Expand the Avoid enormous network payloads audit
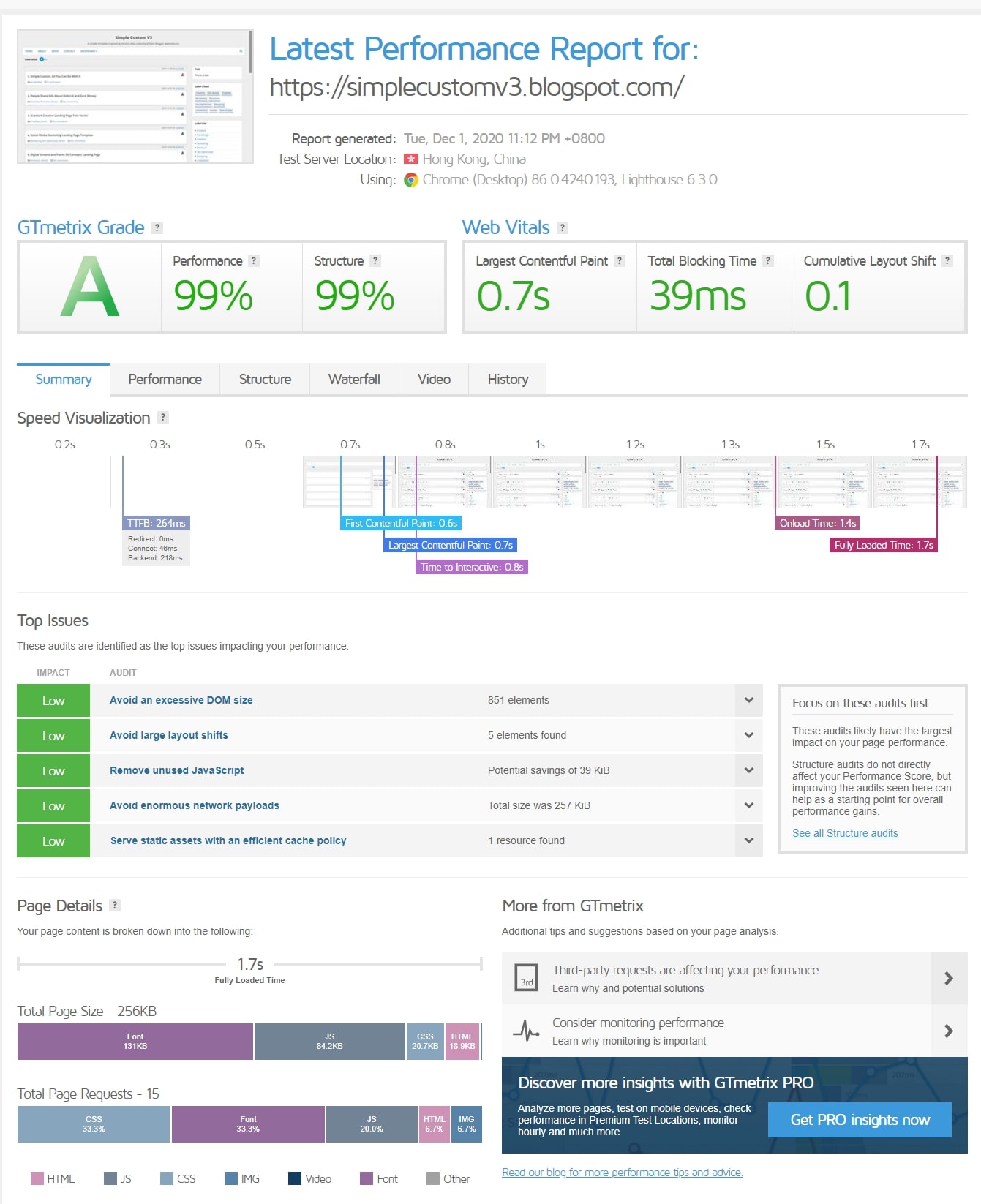Viewport: 981px width, 1204px height. (749, 805)
